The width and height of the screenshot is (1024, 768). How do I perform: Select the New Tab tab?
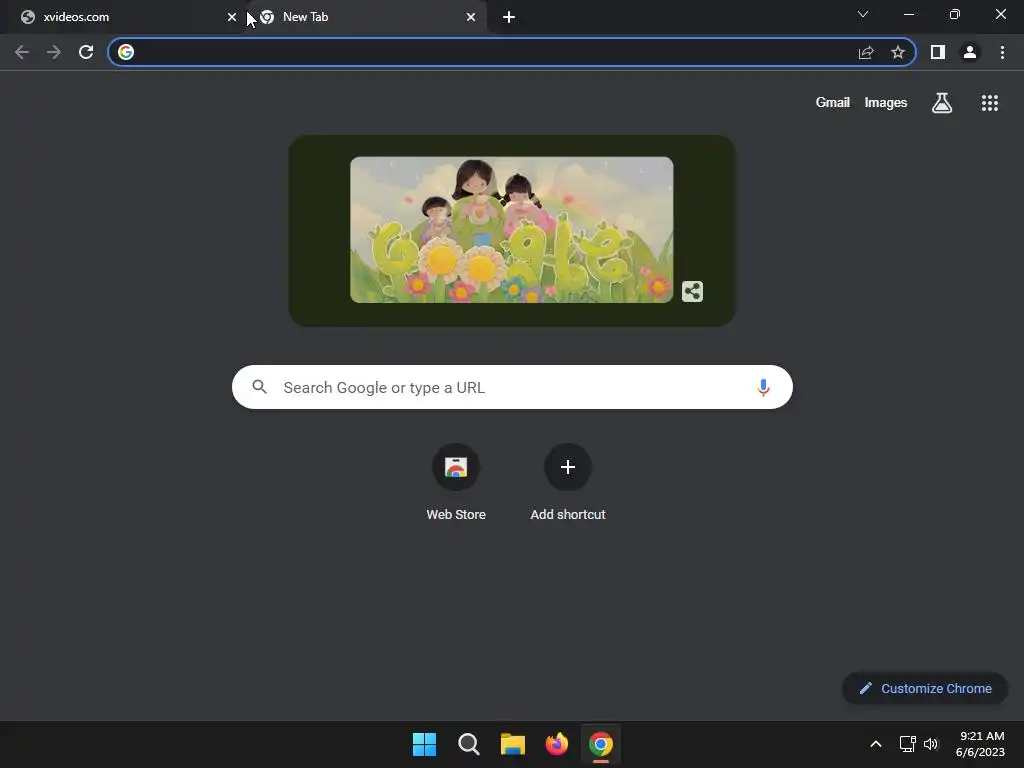[x=367, y=17]
